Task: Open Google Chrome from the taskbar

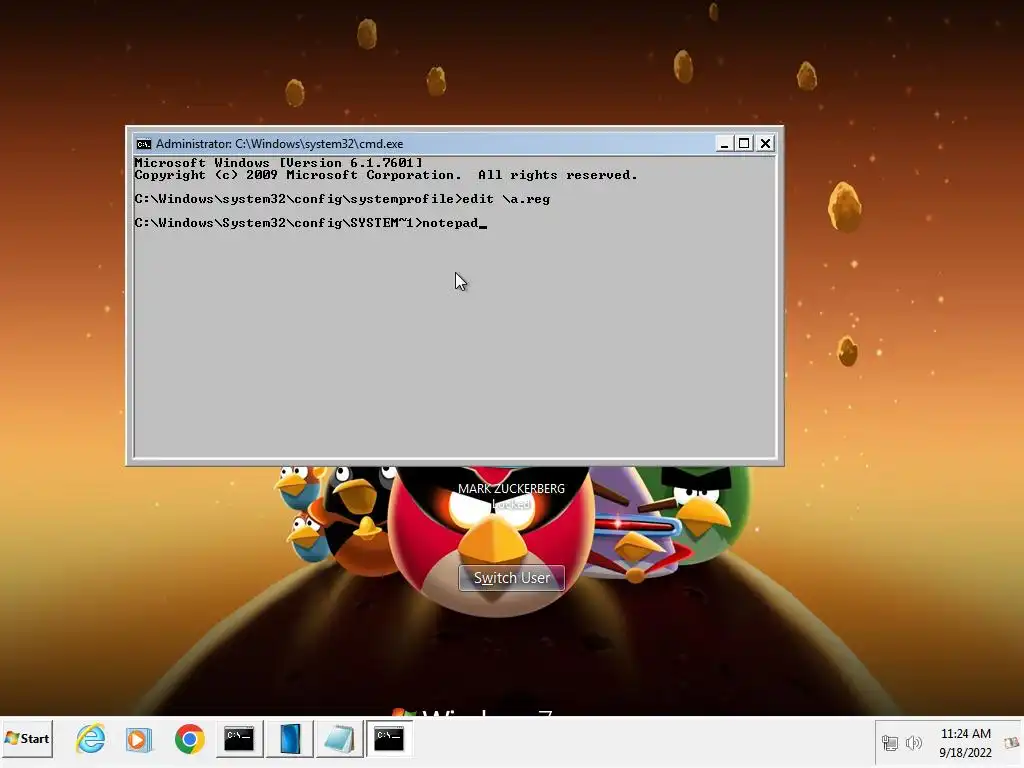Action: (x=189, y=739)
